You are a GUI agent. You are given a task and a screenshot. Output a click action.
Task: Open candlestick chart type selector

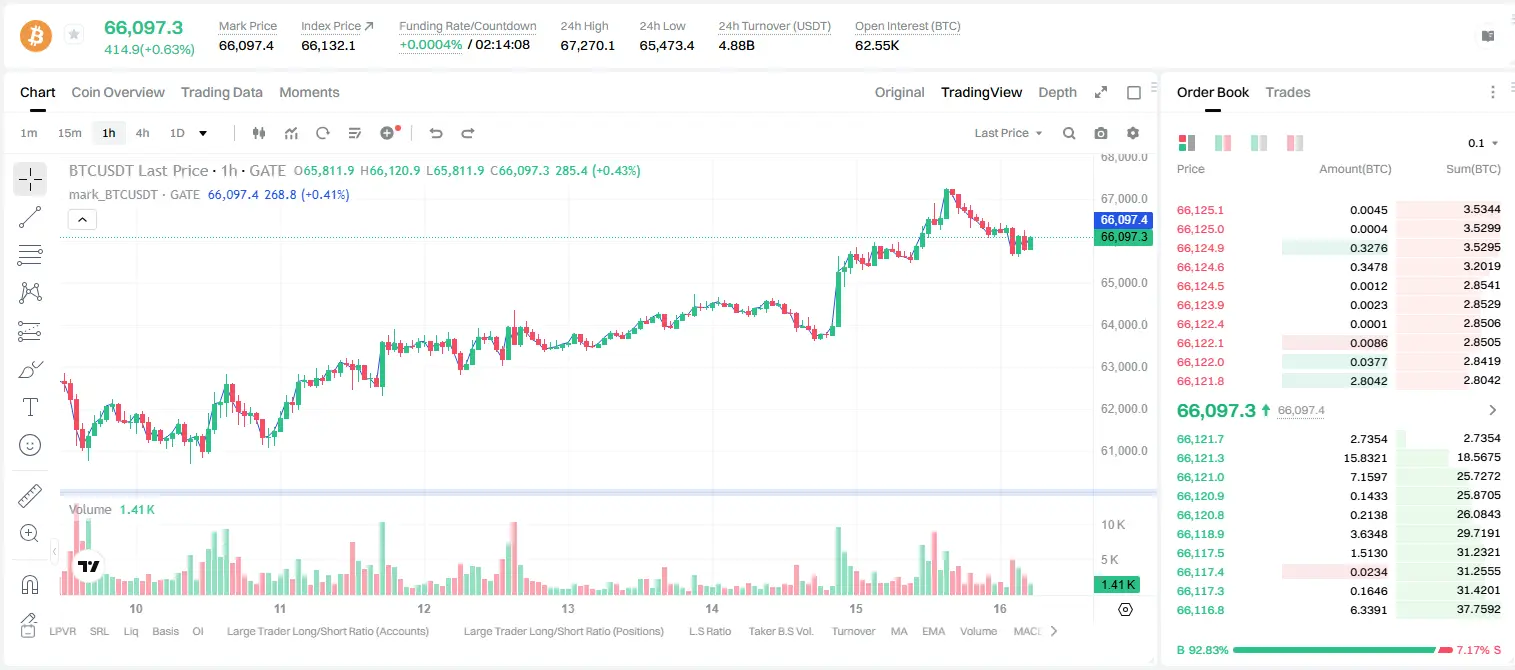[x=259, y=133]
